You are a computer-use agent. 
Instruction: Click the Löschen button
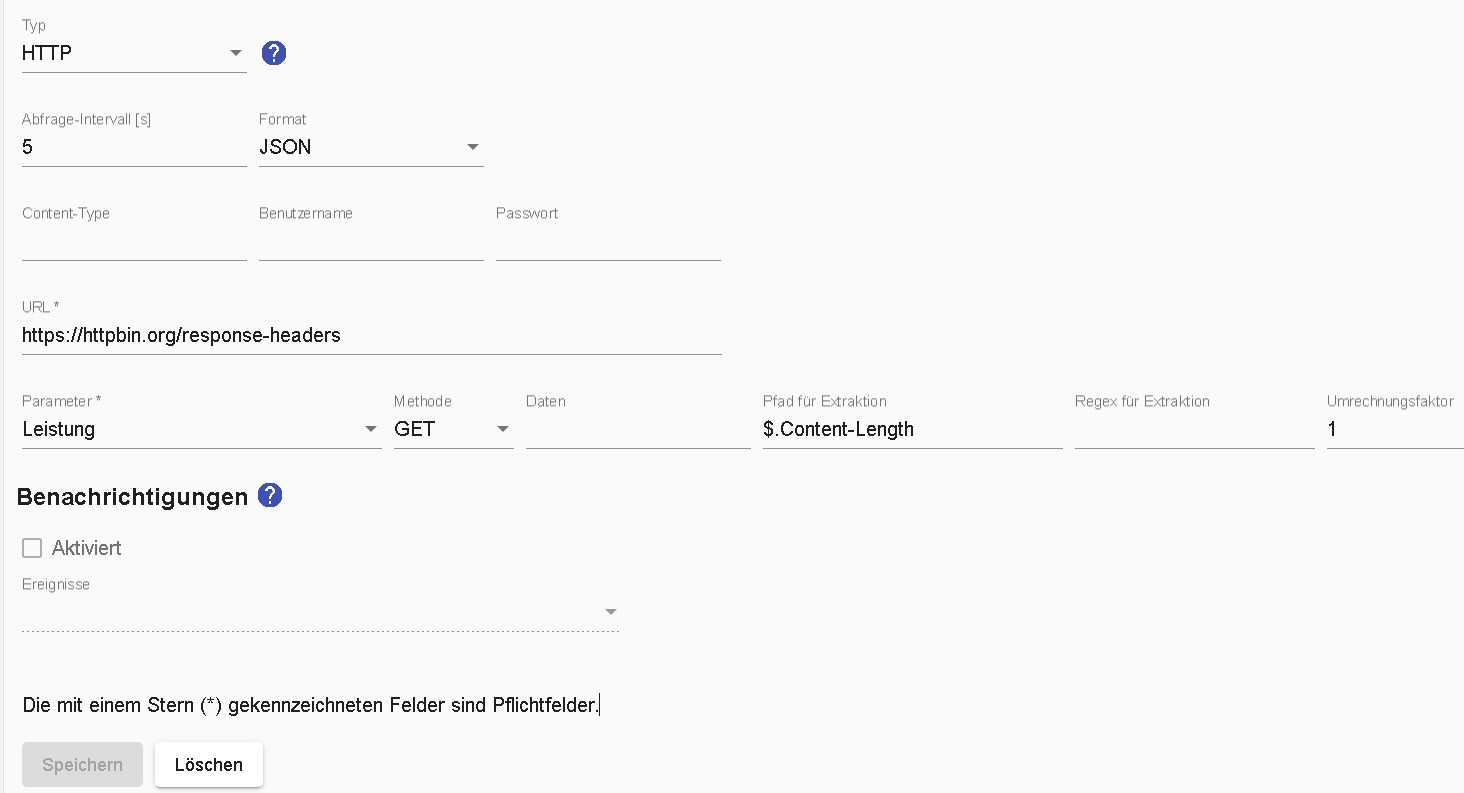point(209,765)
